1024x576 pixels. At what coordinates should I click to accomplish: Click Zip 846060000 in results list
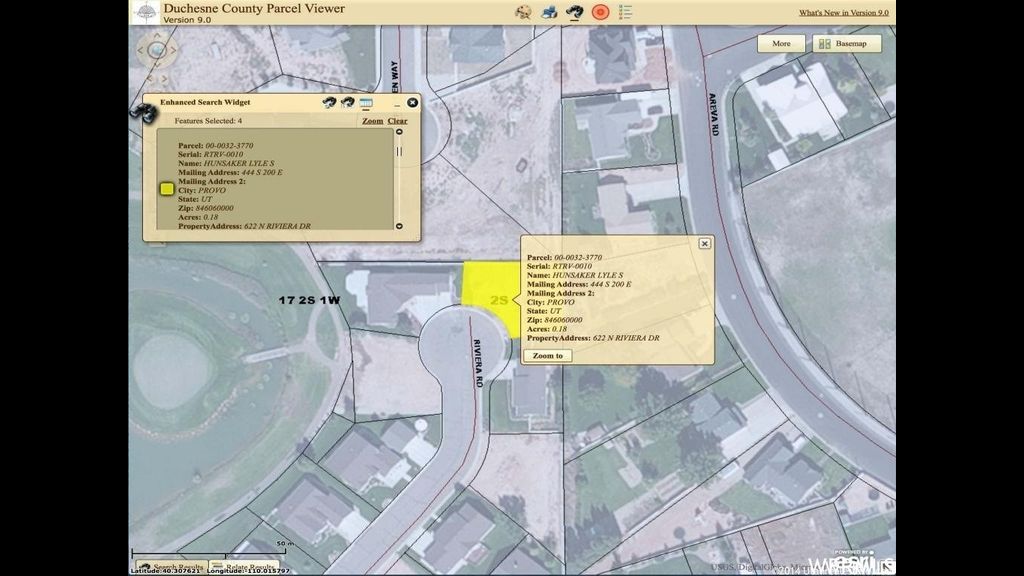point(205,208)
